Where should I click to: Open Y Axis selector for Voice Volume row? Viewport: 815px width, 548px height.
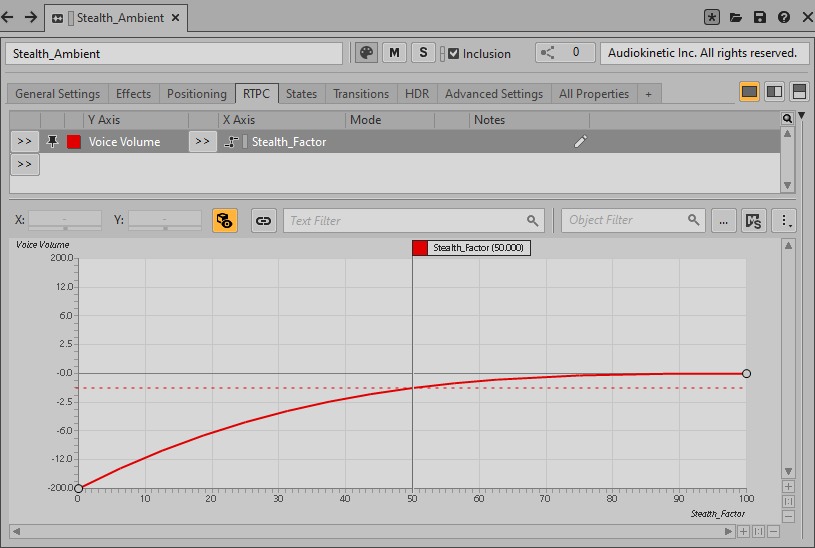(x=25, y=142)
